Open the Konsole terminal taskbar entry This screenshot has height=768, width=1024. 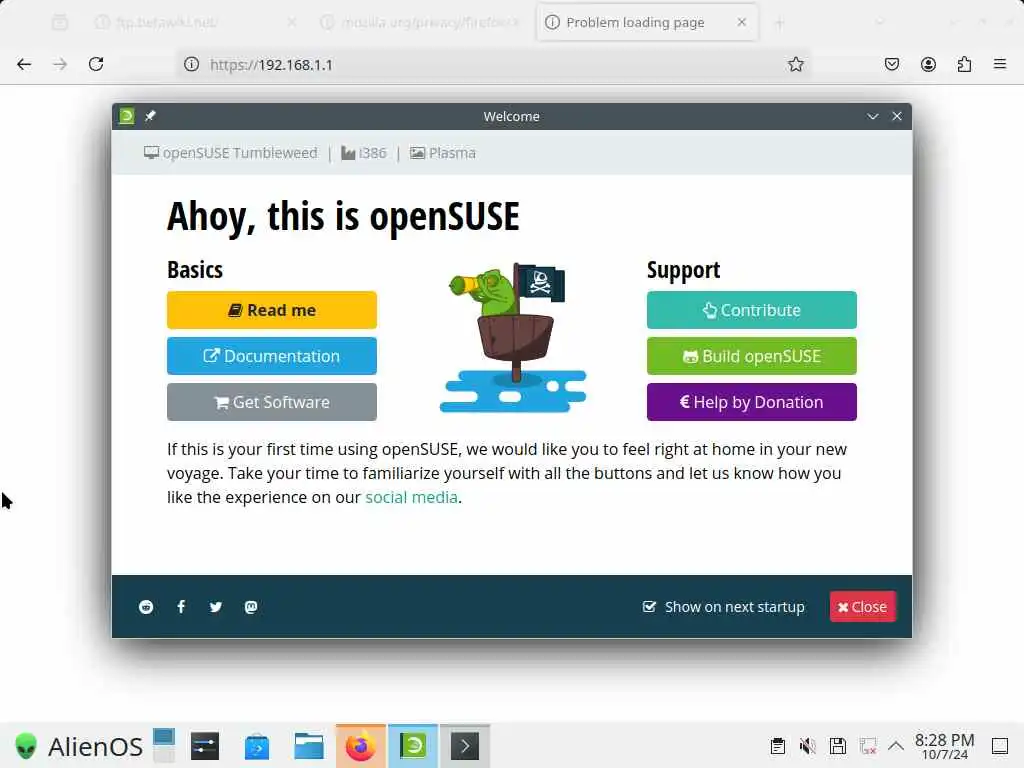(465, 746)
